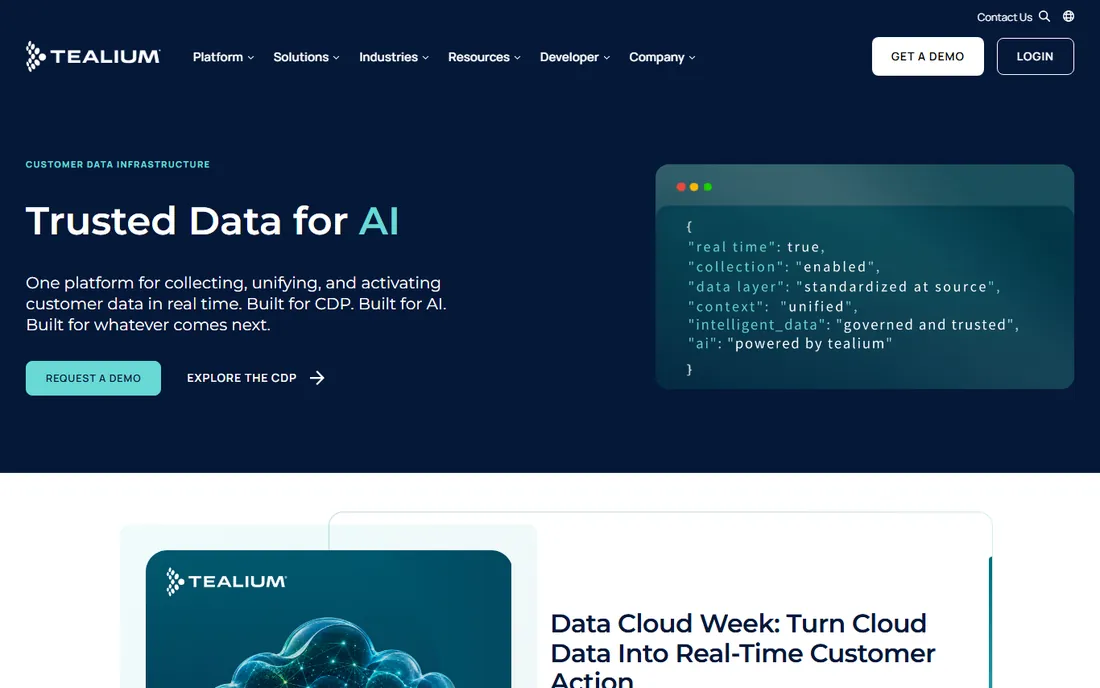Click the green dot in code window
The width and height of the screenshot is (1100, 688).
tap(708, 187)
